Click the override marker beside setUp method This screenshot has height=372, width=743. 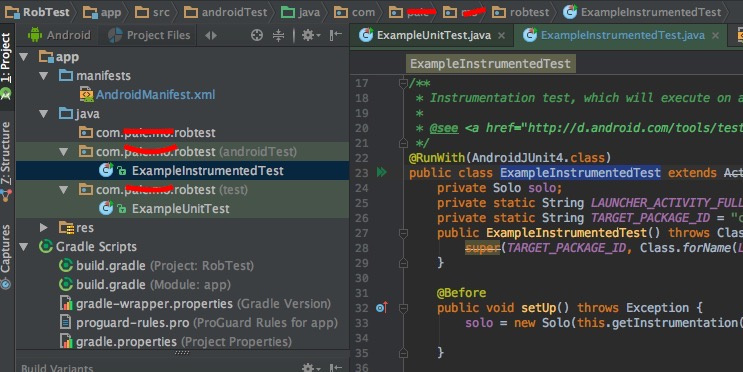(381, 308)
